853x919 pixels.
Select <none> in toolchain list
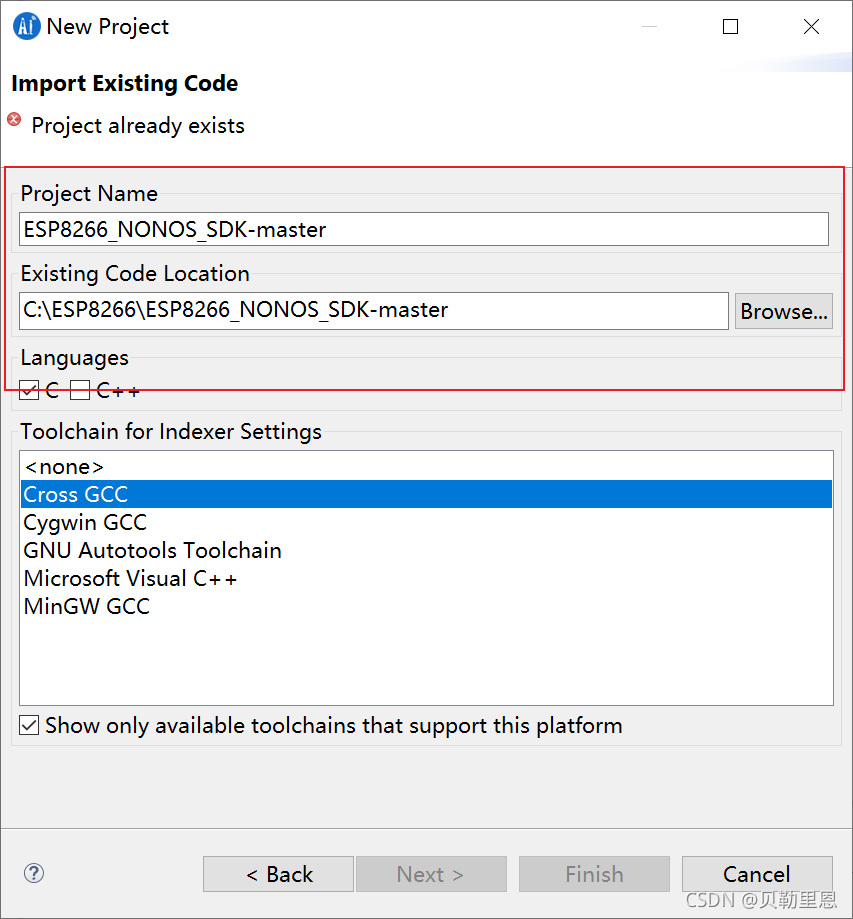click(426, 467)
